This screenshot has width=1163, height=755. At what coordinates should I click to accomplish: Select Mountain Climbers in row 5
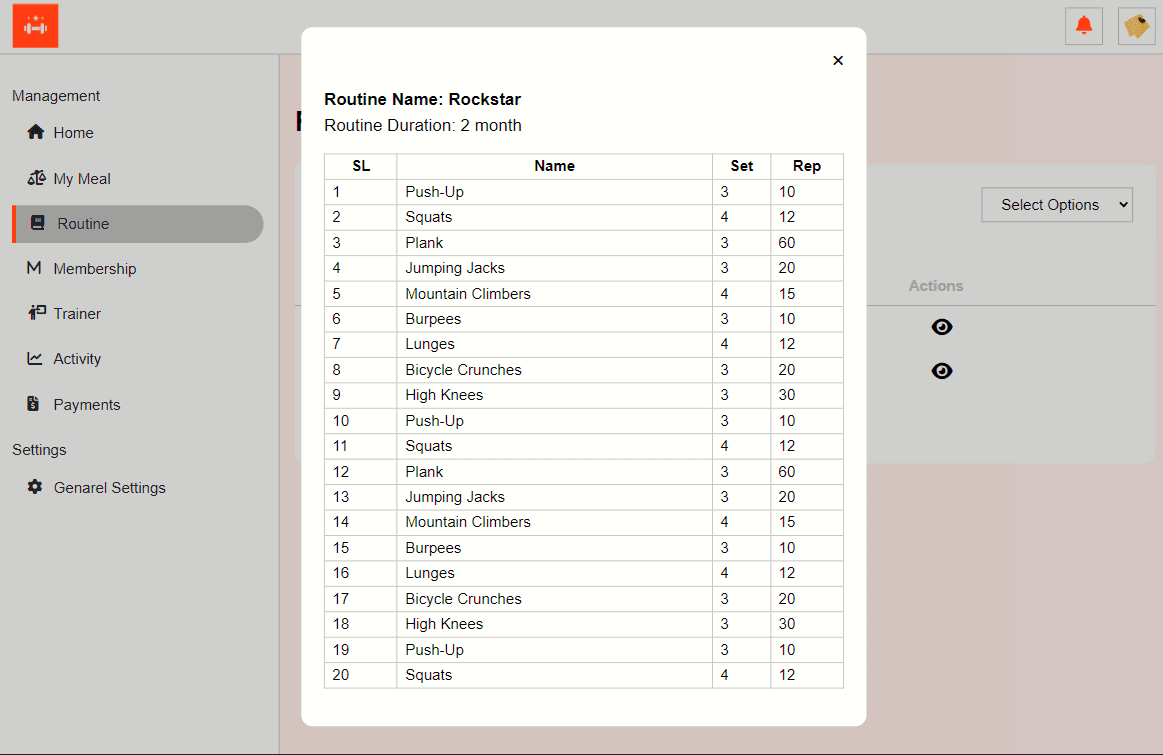click(468, 294)
